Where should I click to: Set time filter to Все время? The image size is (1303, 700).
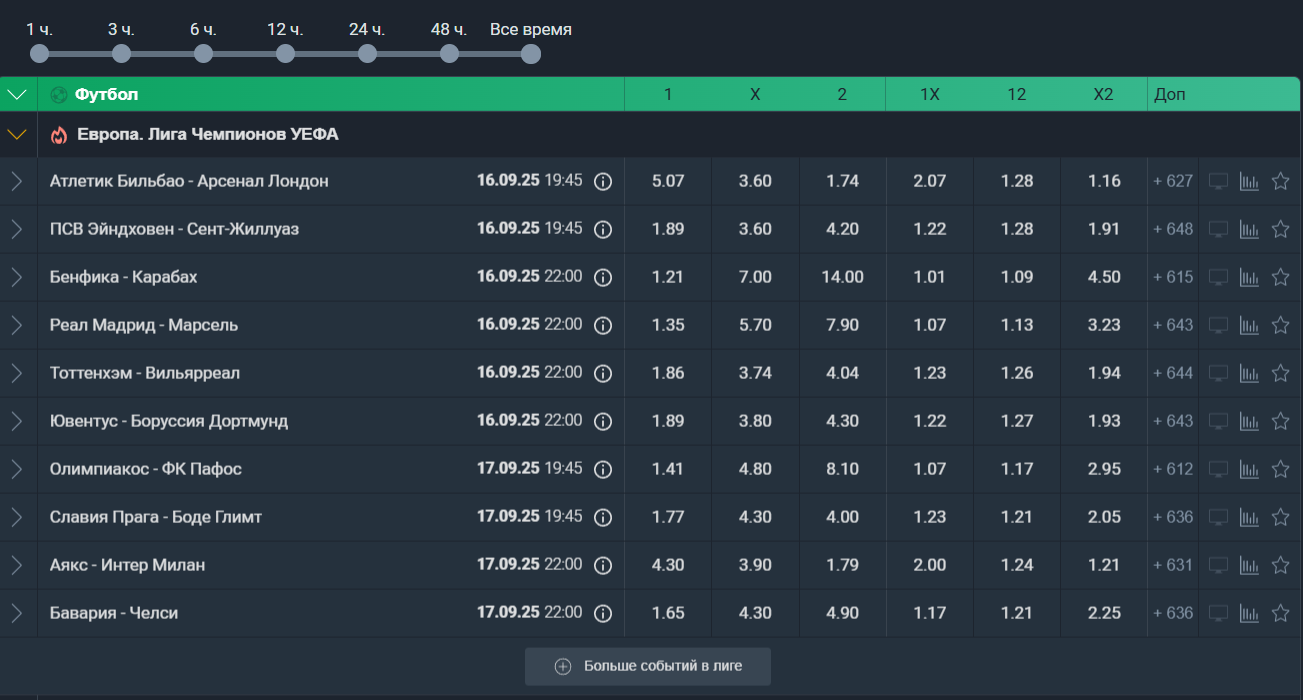point(531,53)
